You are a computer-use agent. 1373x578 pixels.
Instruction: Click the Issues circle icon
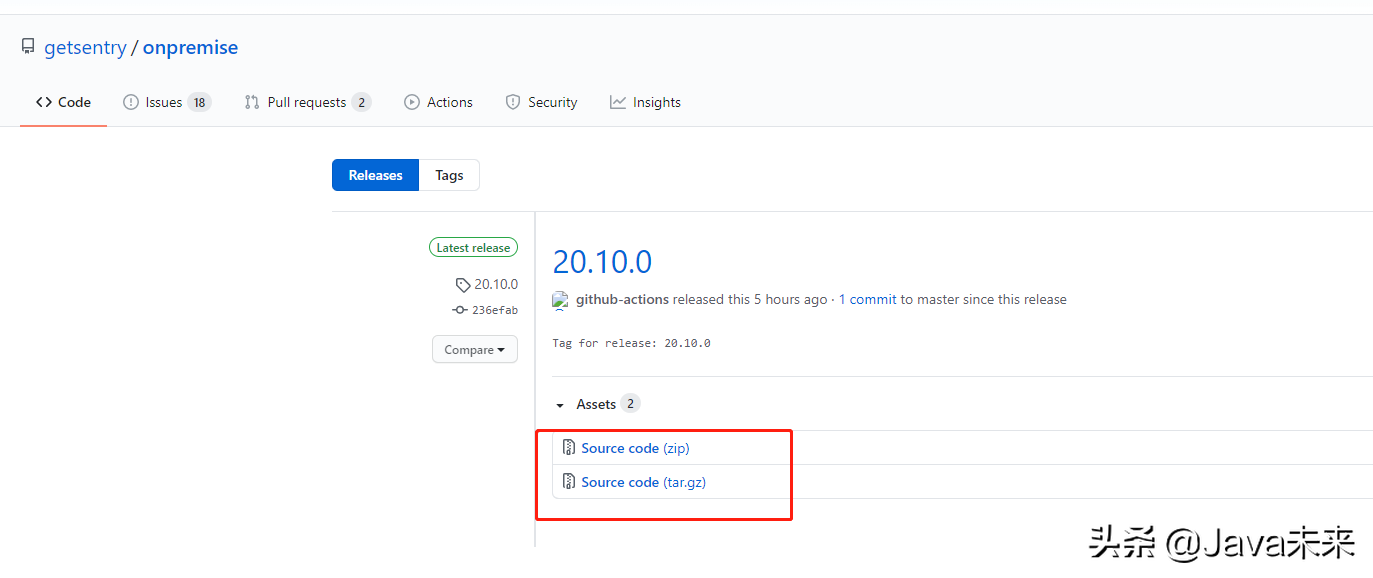(130, 102)
